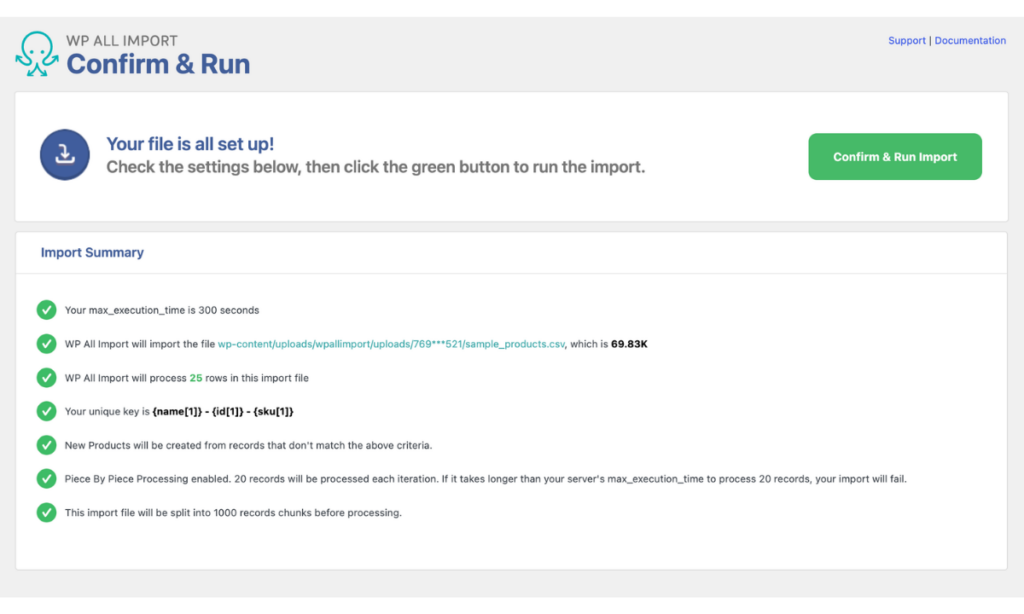Click the 'New Products will be created' sentence
The height and width of the screenshot is (614, 1024).
tap(248, 445)
